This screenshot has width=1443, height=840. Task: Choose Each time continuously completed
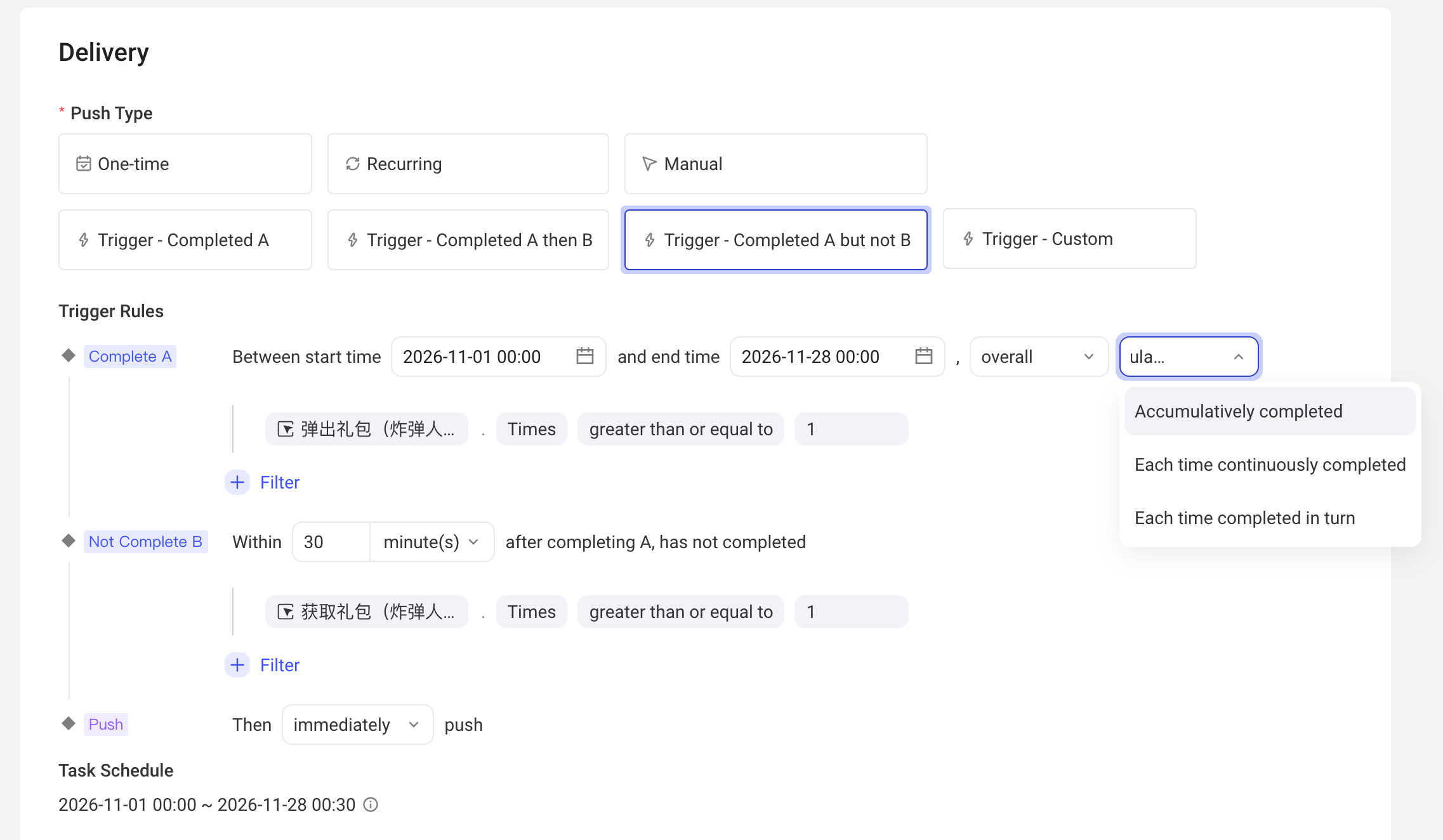pos(1270,464)
